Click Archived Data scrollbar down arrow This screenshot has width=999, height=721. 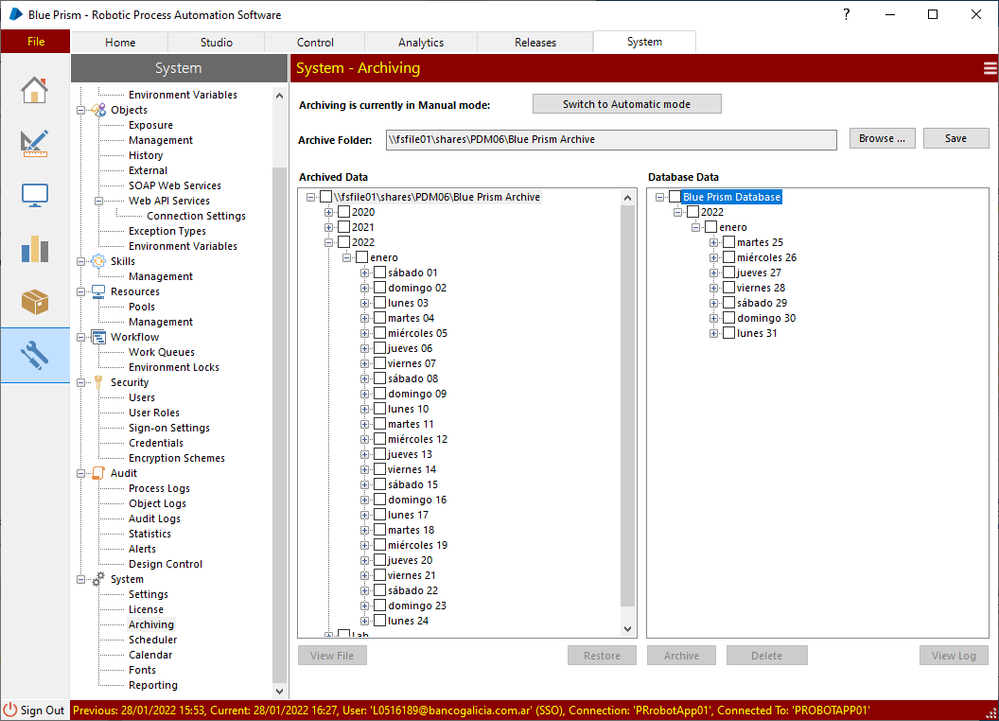pyautogui.click(x=628, y=629)
